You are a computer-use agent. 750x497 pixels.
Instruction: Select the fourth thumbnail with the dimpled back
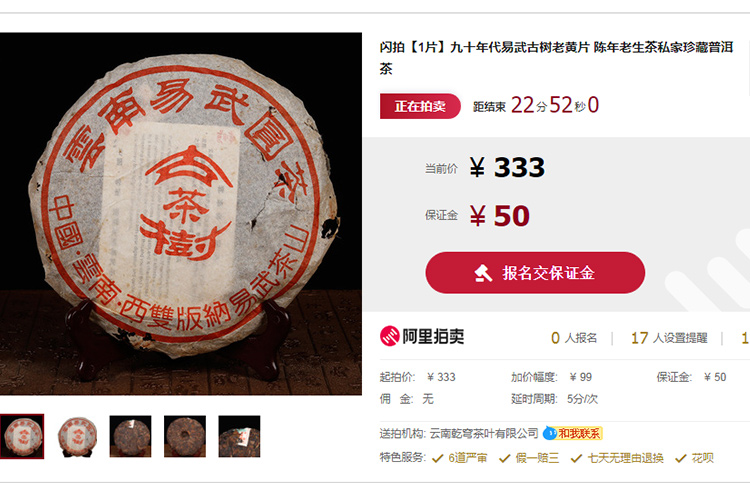point(185,436)
